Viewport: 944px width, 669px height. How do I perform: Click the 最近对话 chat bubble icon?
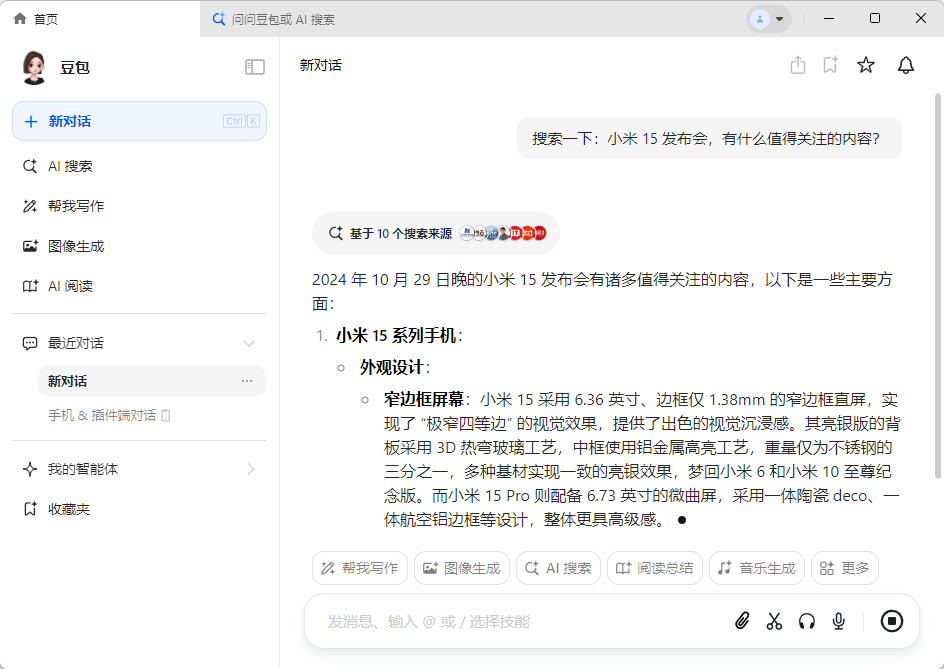[30, 343]
